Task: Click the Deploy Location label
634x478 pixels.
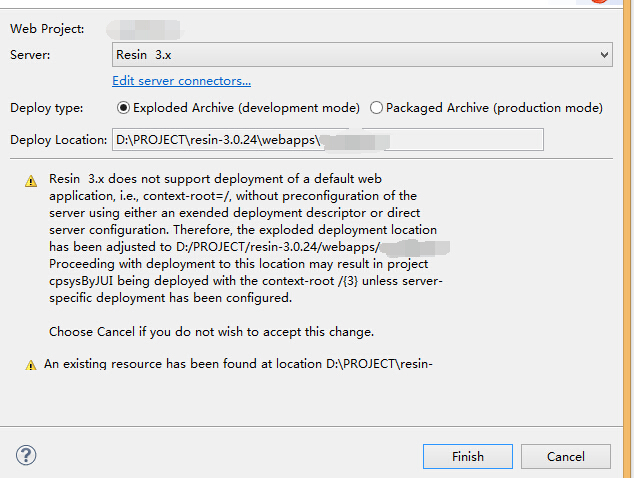Action: [58, 139]
